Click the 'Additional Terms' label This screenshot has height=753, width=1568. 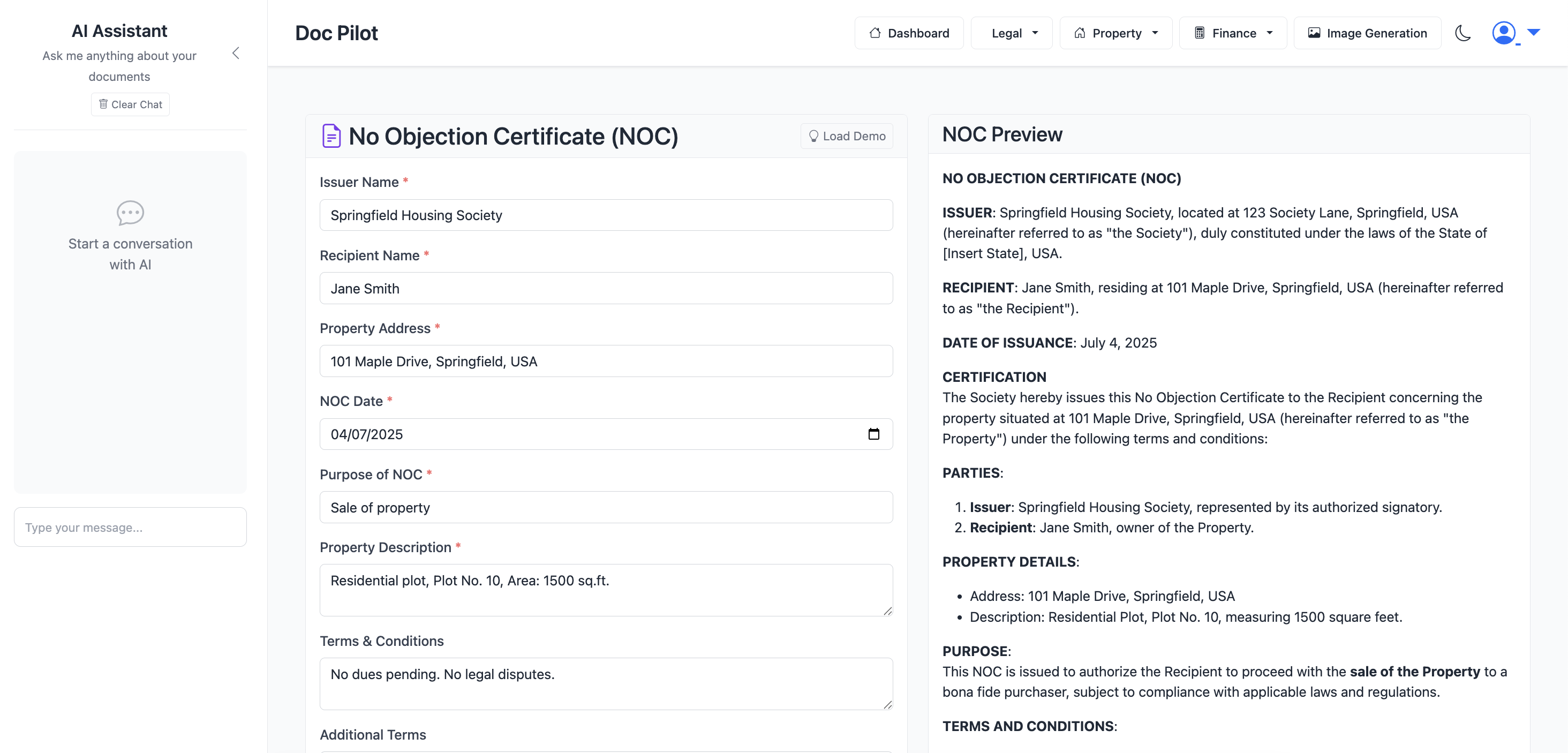373,735
